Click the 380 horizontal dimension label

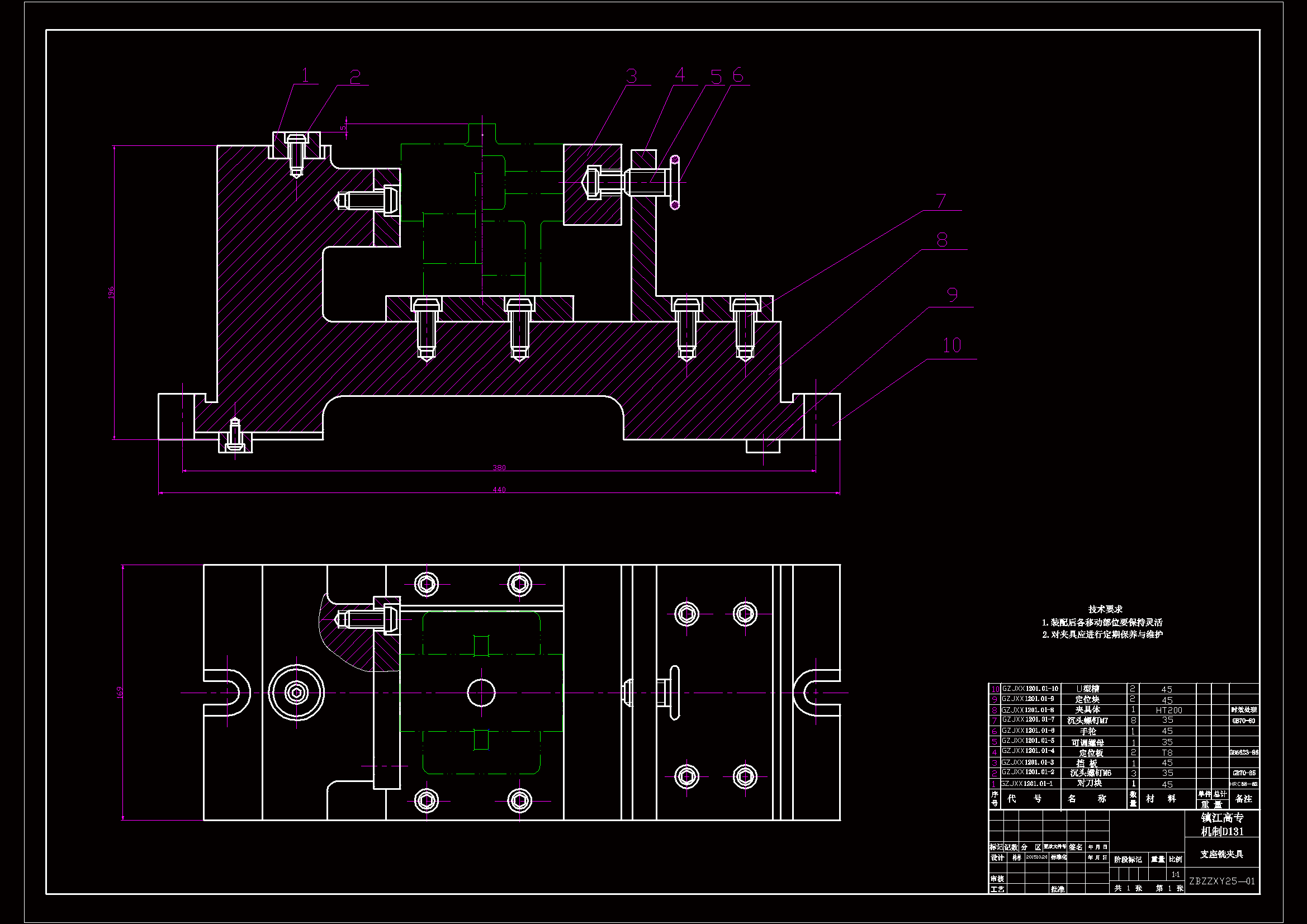[x=499, y=467]
